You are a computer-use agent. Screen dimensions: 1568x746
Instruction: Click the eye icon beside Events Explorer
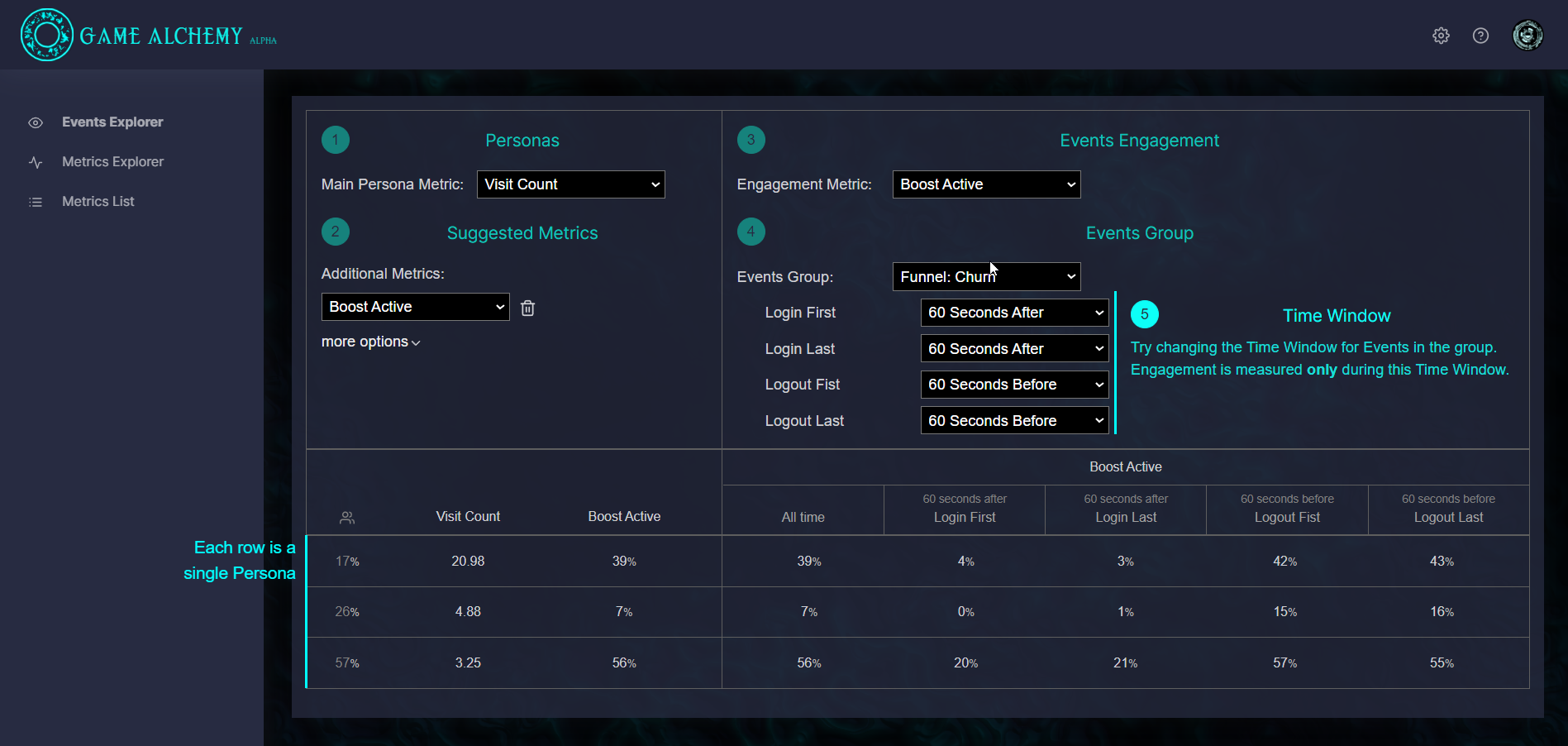[36, 122]
